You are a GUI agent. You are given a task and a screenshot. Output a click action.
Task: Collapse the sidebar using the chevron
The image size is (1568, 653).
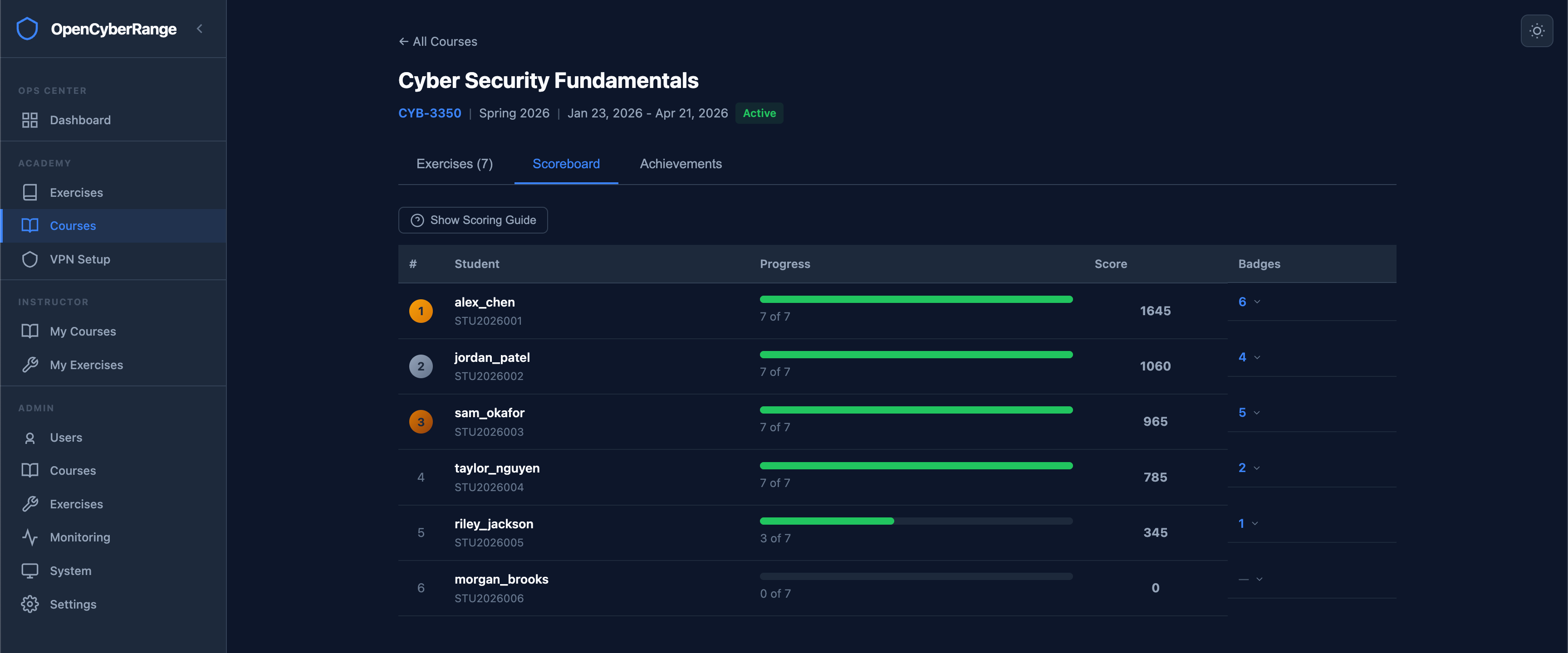pyautogui.click(x=199, y=29)
